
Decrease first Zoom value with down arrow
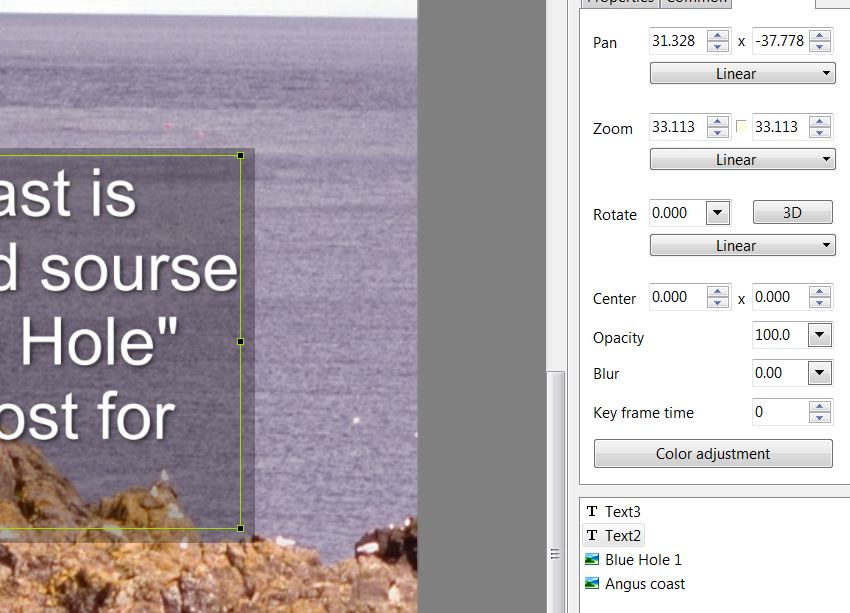718,133
